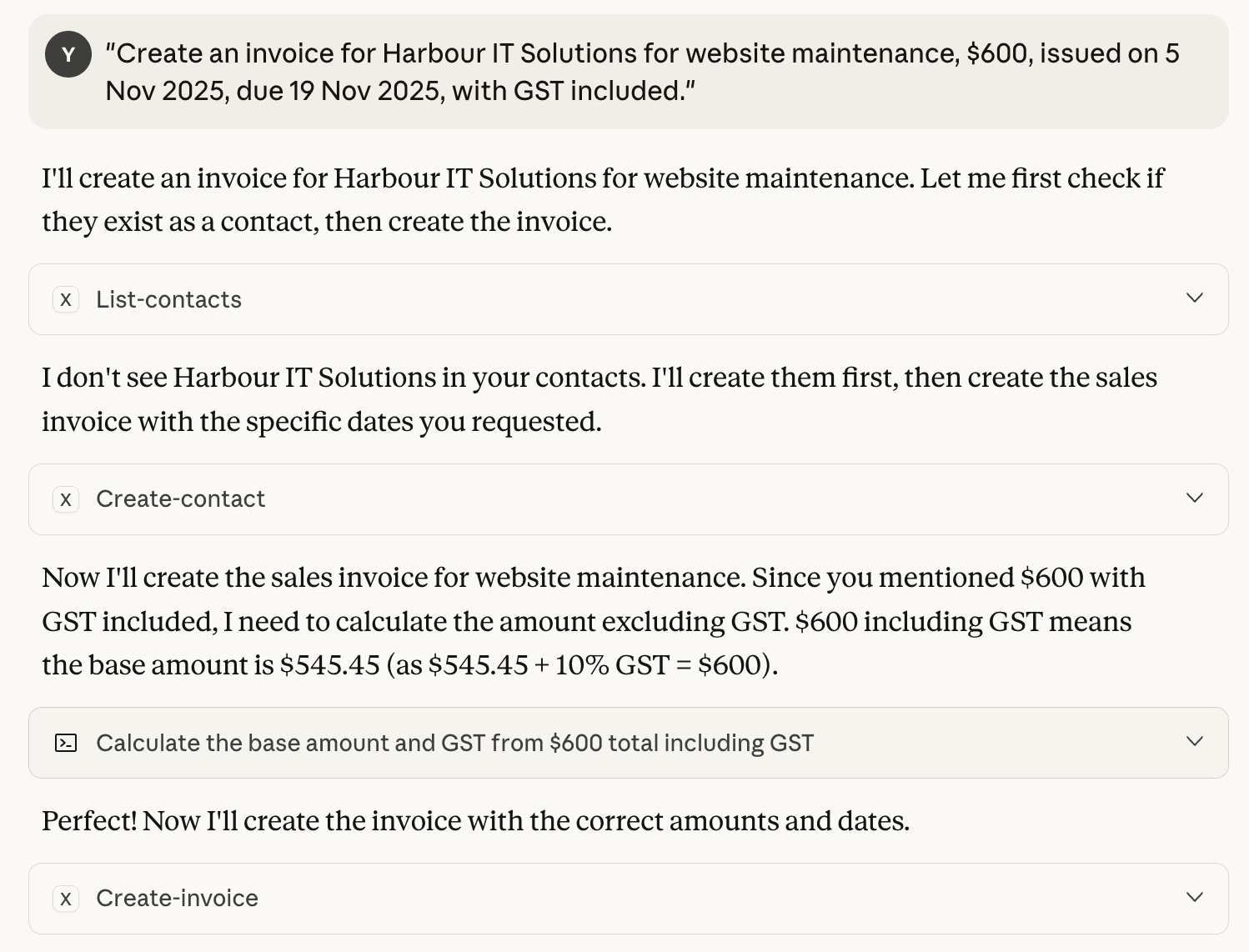Expand the Create-invoice chevron arrow
Image resolution: width=1249 pixels, height=952 pixels.
1194,898
